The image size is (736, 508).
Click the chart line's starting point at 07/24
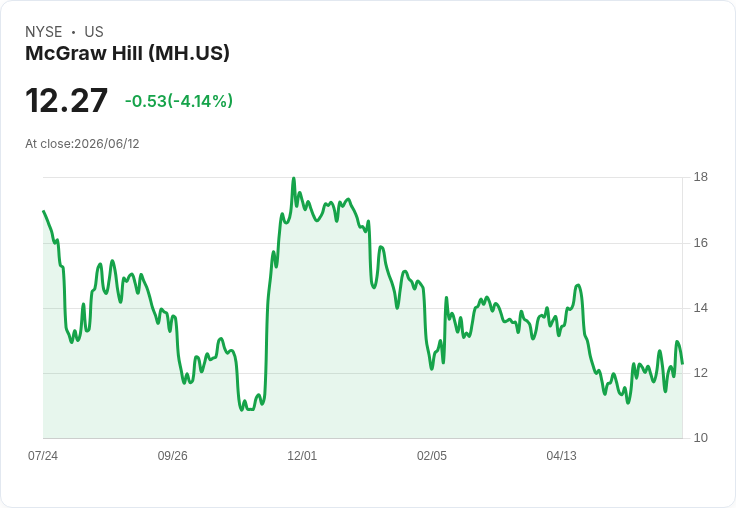pos(44,211)
